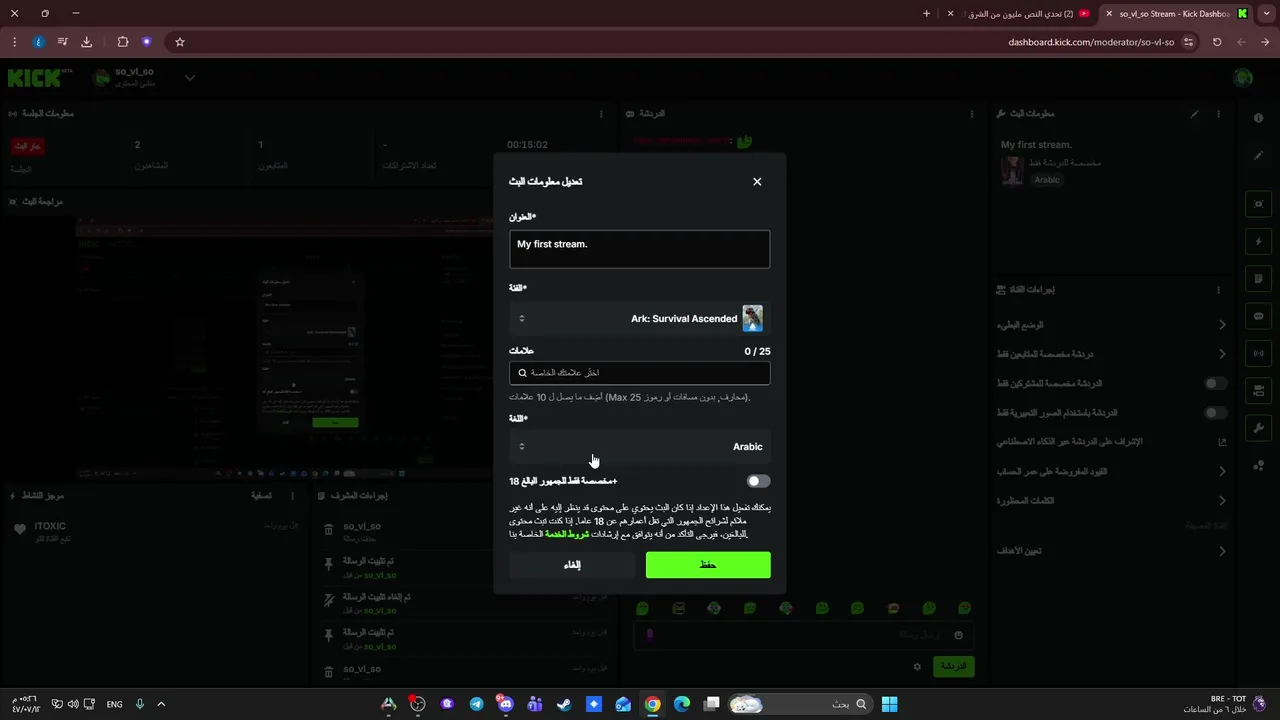The width and height of the screenshot is (1280, 720).
Task: Click the stream title input field
Action: (x=640, y=249)
